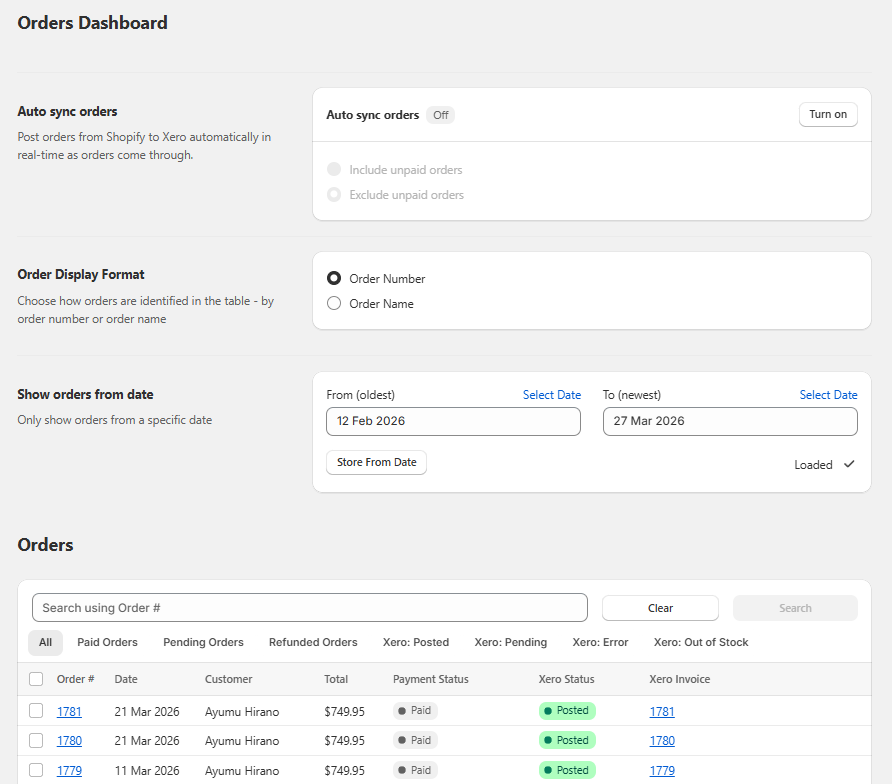
Task: Filter by Xero: Error tab
Action: (600, 642)
